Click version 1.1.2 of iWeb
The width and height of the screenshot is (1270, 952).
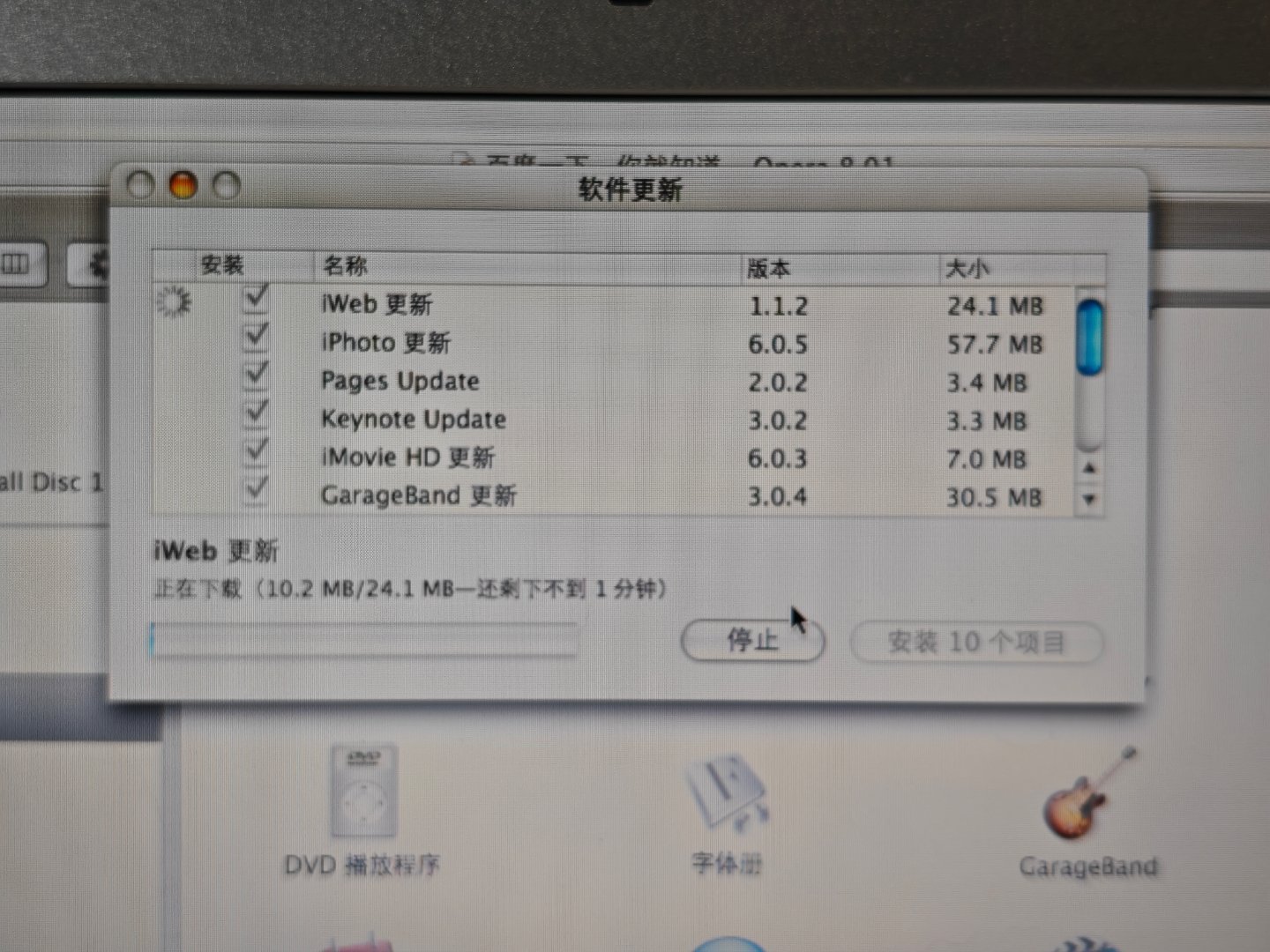click(x=778, y=306)
